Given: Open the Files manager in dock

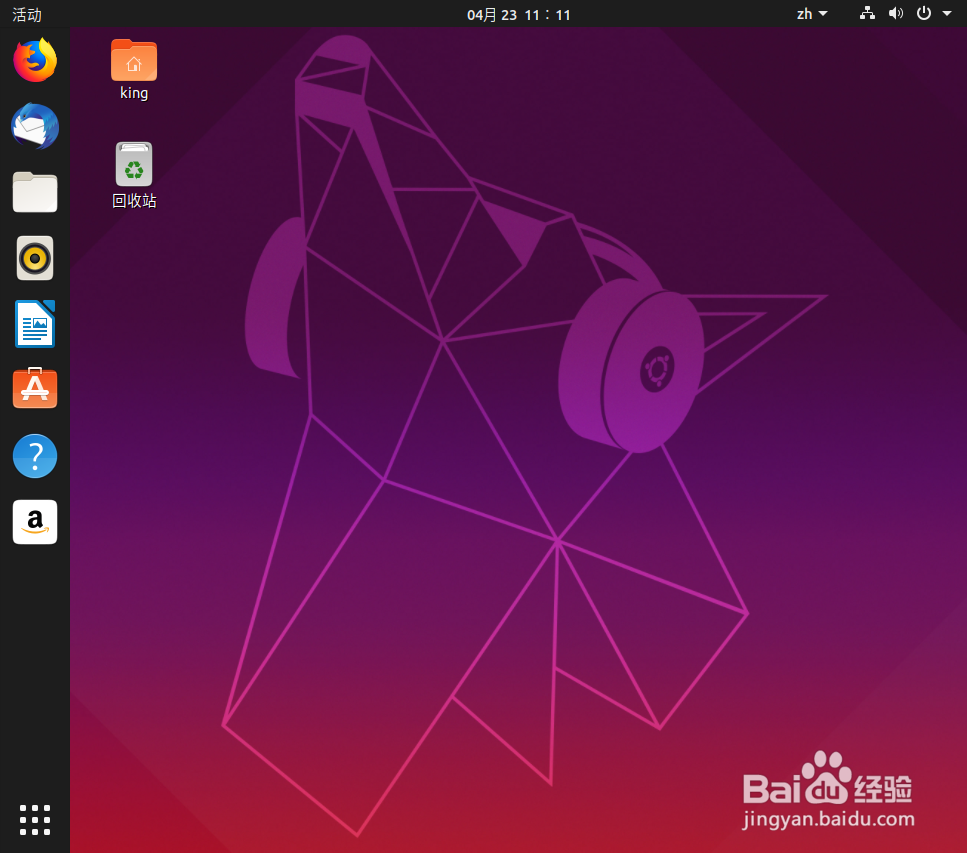Looking at the screenshot, I should pyautogui.click(x=35, y=192).
